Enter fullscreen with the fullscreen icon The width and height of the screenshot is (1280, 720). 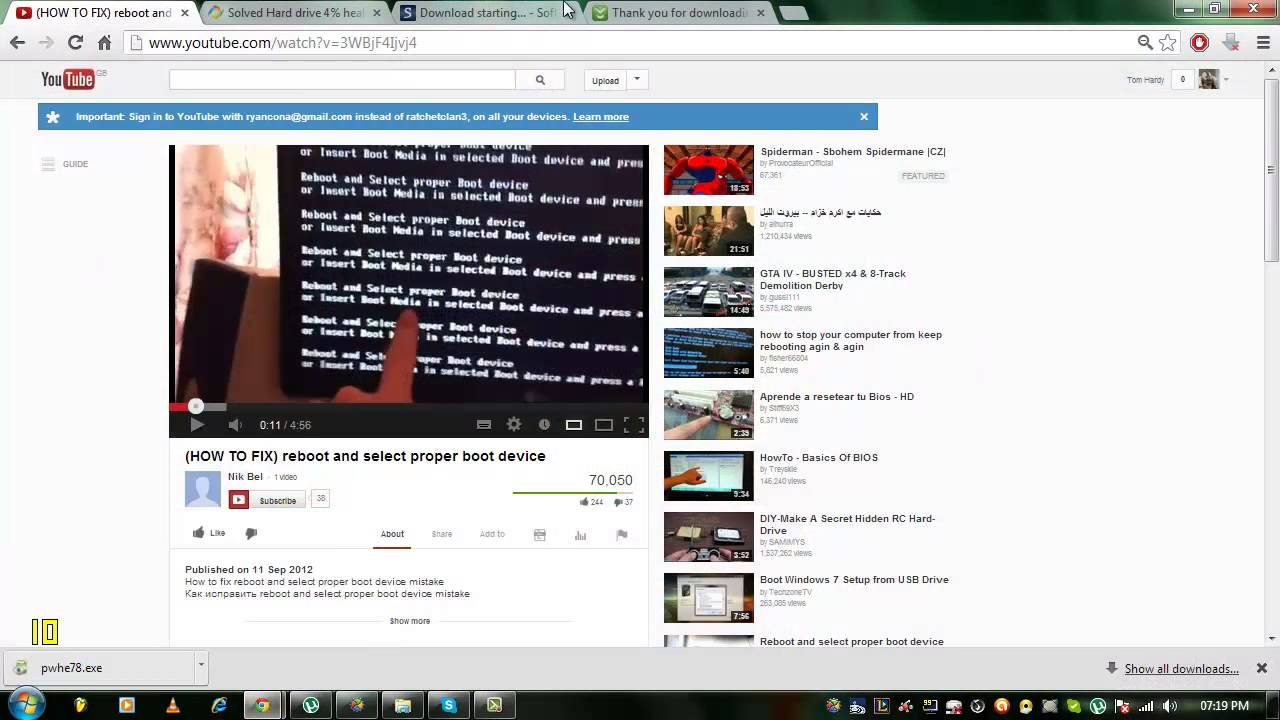tap(634, 425)
